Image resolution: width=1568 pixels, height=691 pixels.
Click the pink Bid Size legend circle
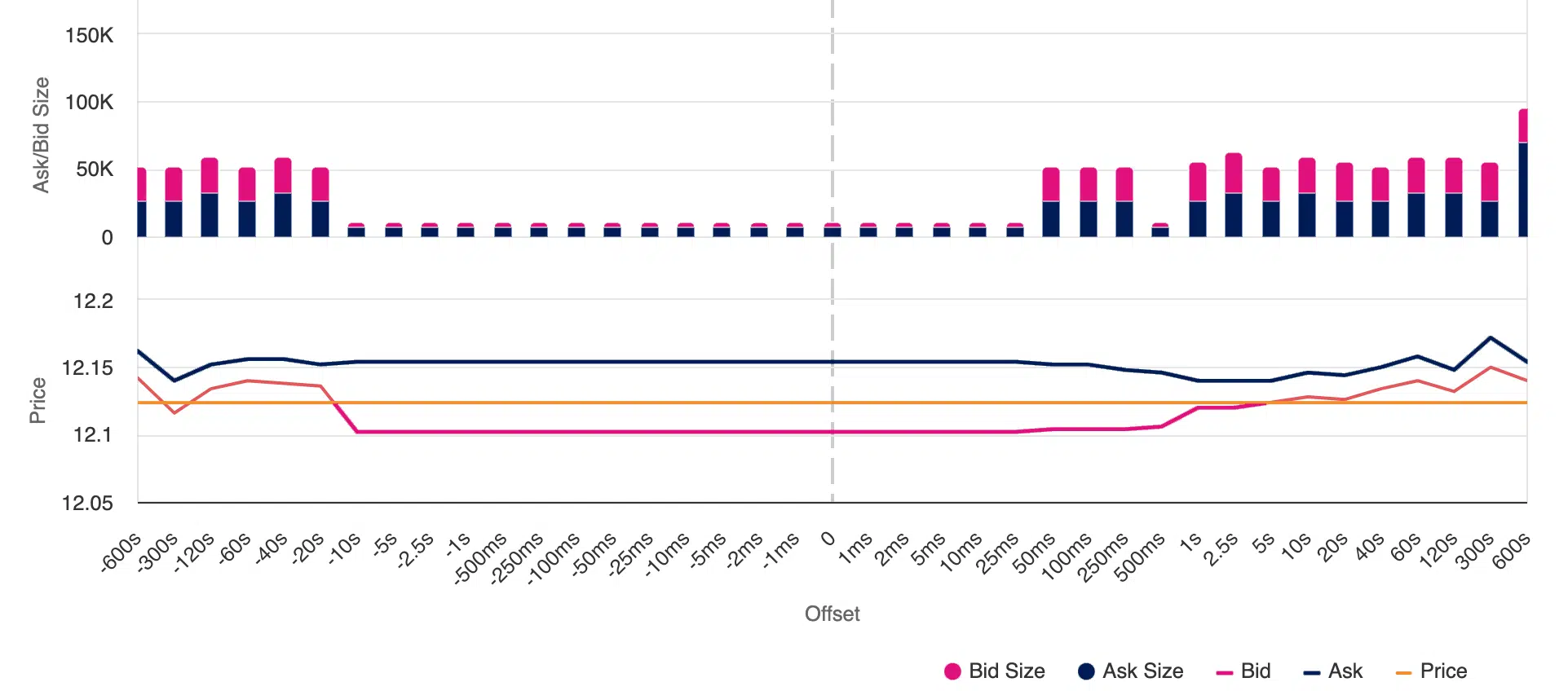pos(952,671)
